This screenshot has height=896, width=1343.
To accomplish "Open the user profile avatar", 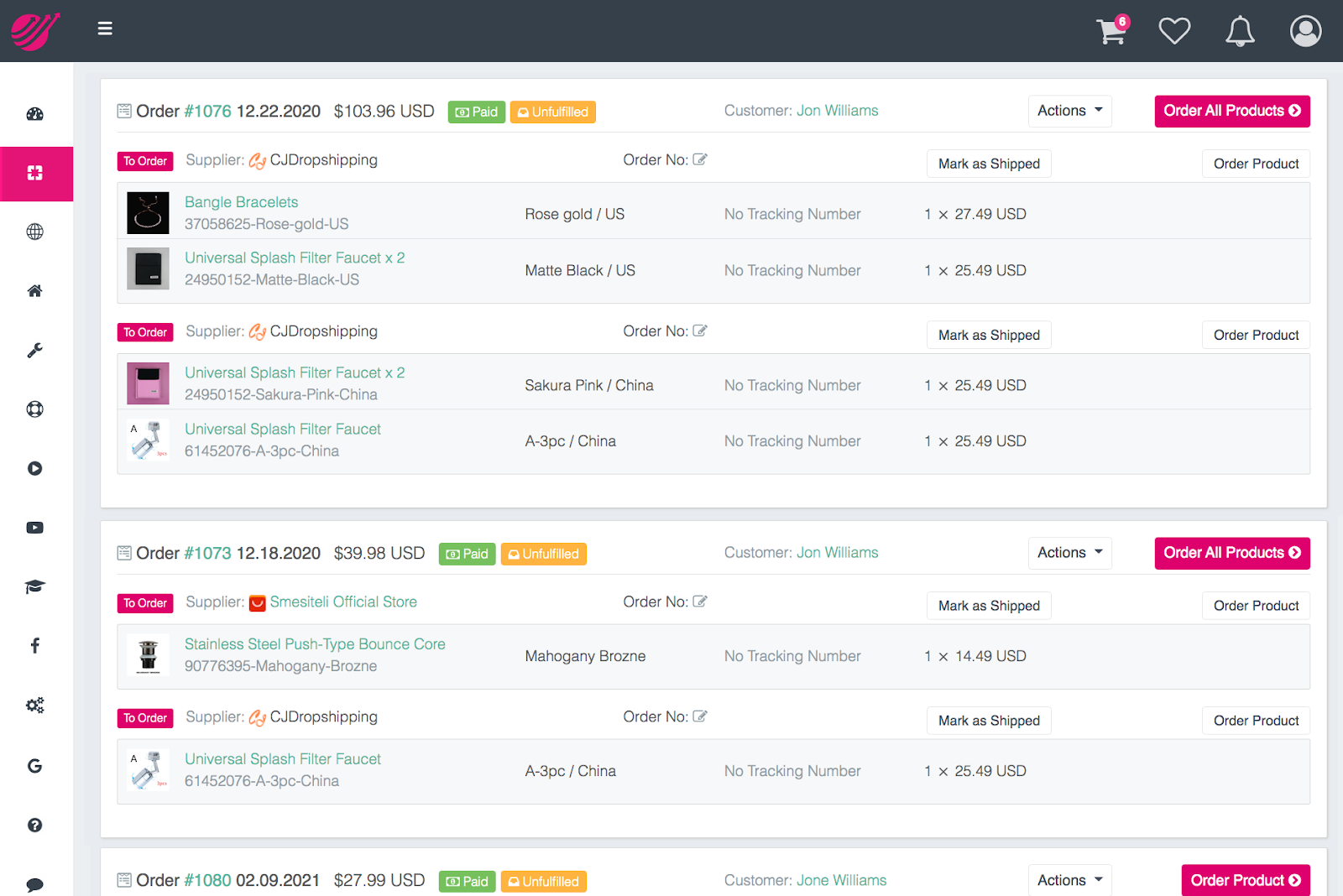I will tap(1305, 31).
